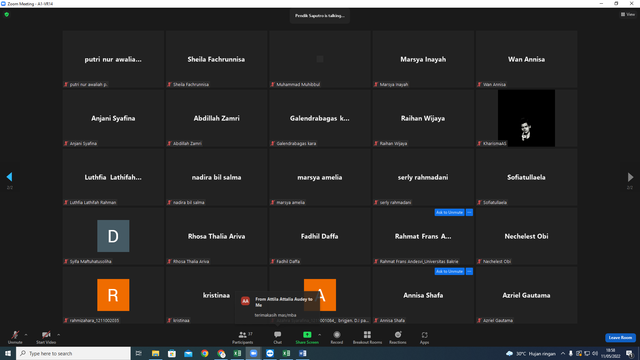Select Muhammad Muhibbul participant tile

click(320, 59)
